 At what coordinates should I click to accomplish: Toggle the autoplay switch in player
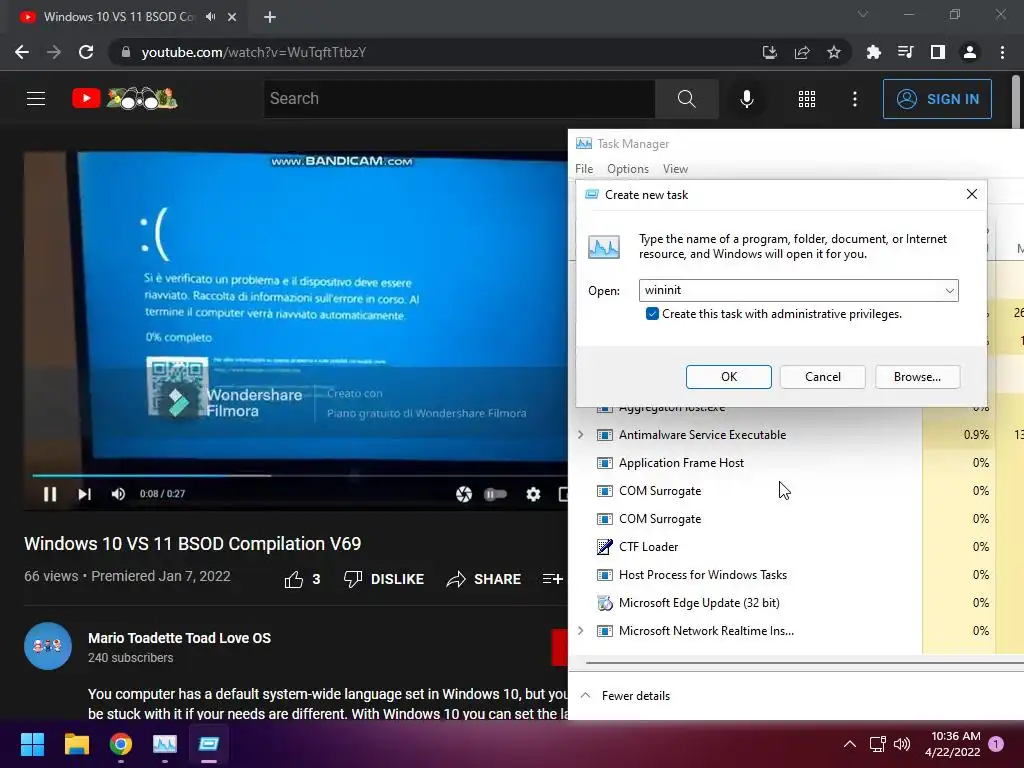(x=496, y=494)
